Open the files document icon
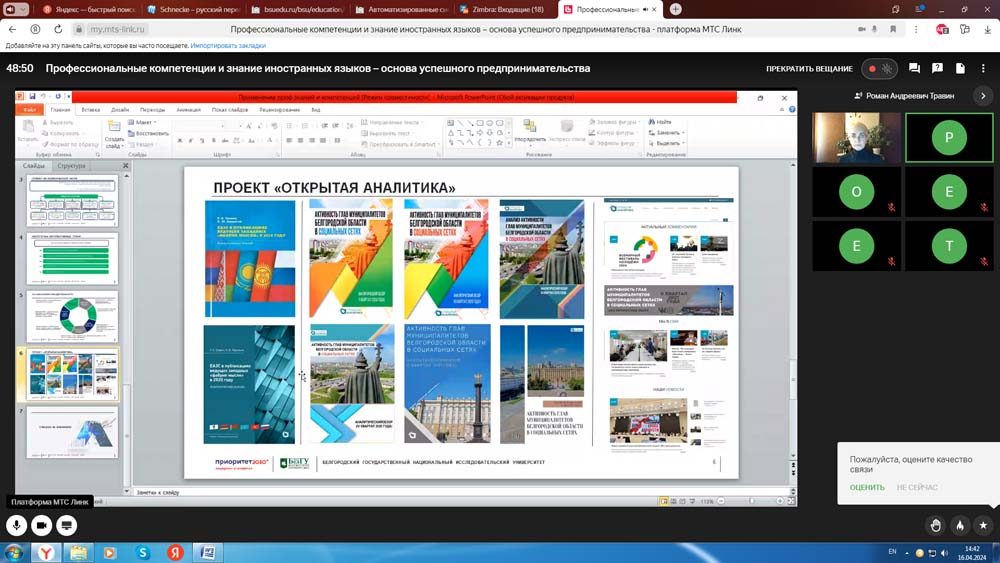 point(960,69)
